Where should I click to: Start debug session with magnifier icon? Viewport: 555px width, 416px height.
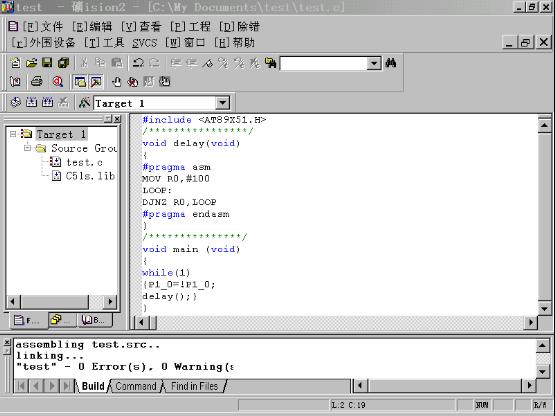[x=58, y=82]
